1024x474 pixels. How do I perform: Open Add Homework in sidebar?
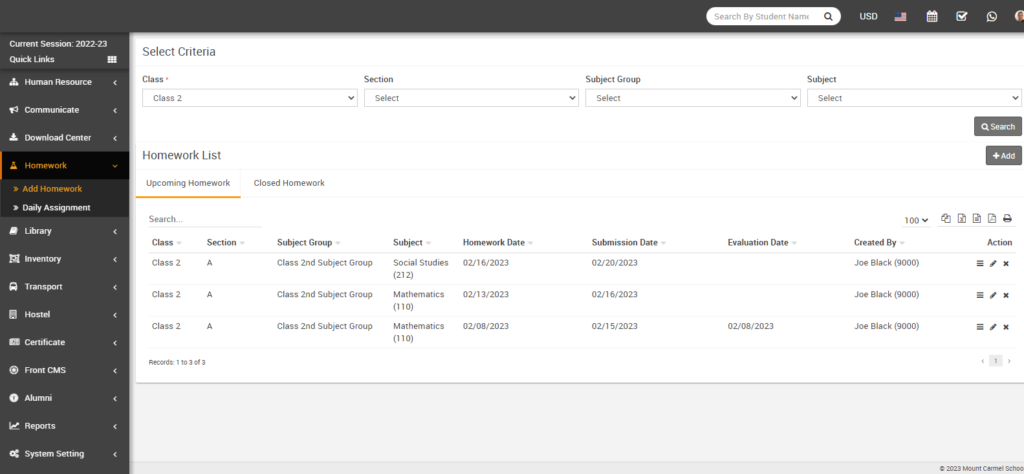(52, 189)
